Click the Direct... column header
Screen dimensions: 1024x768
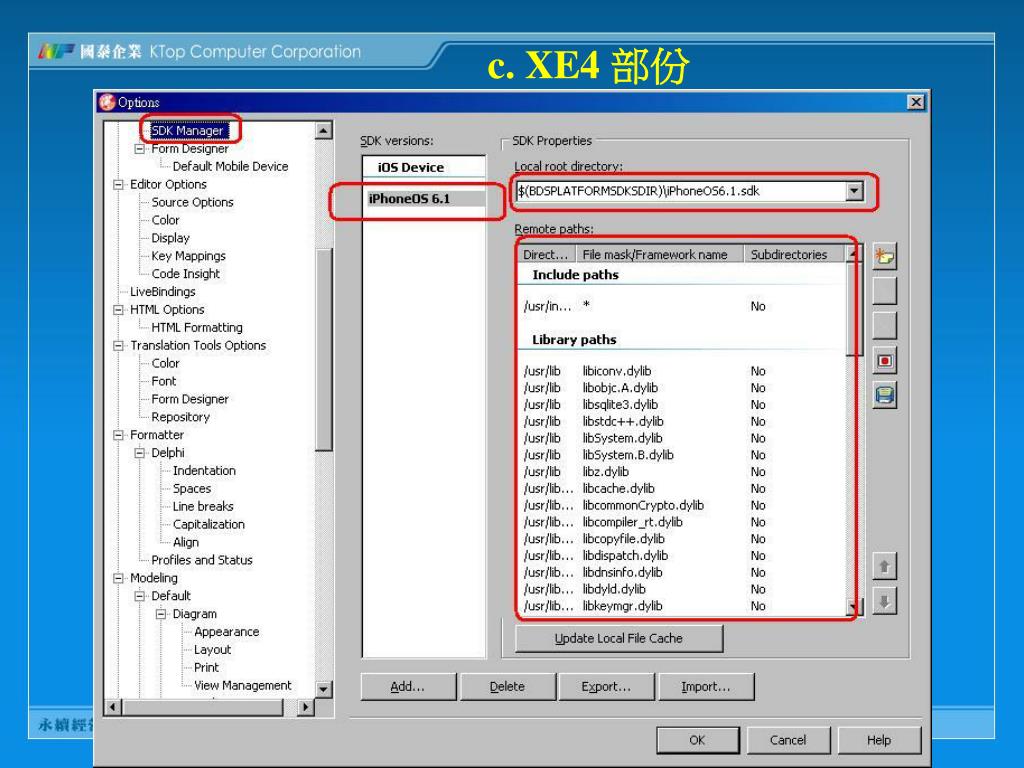547,255
